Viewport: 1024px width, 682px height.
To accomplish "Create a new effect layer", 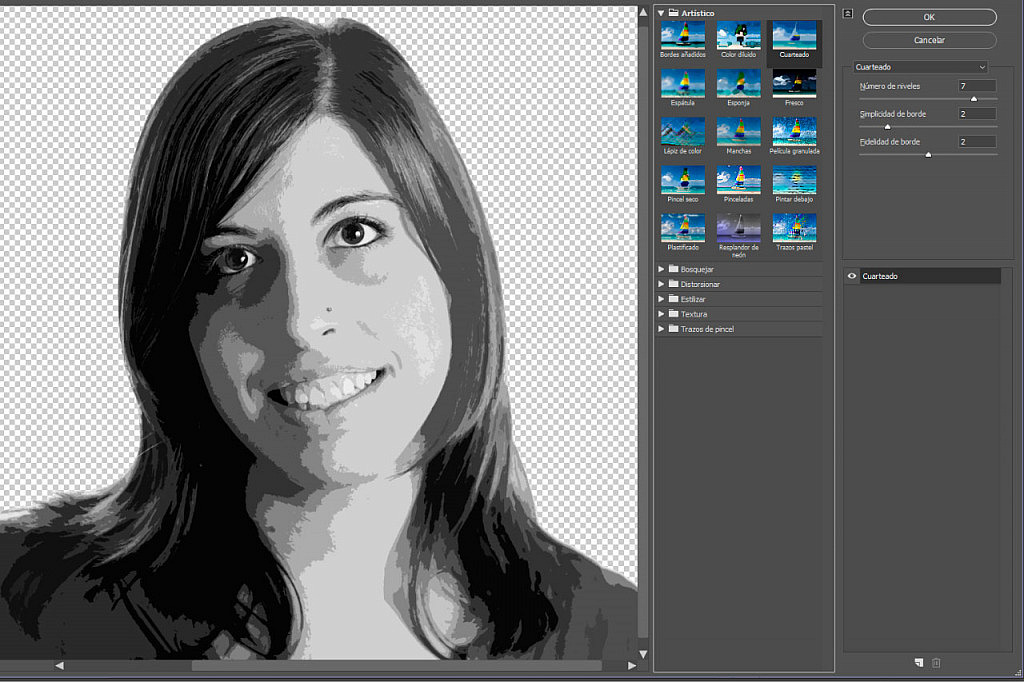I will 917,662.
